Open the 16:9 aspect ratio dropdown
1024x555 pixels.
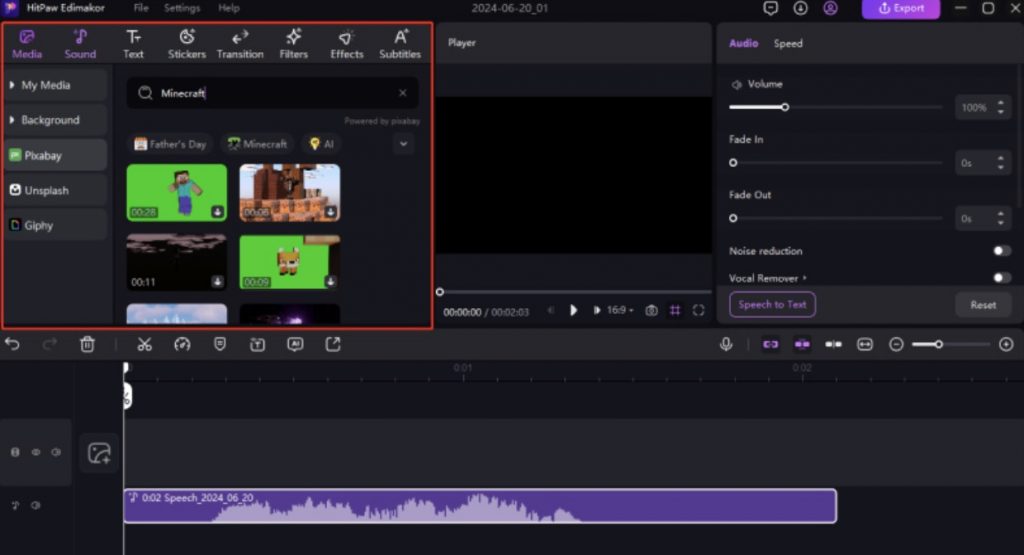point(620,311)
